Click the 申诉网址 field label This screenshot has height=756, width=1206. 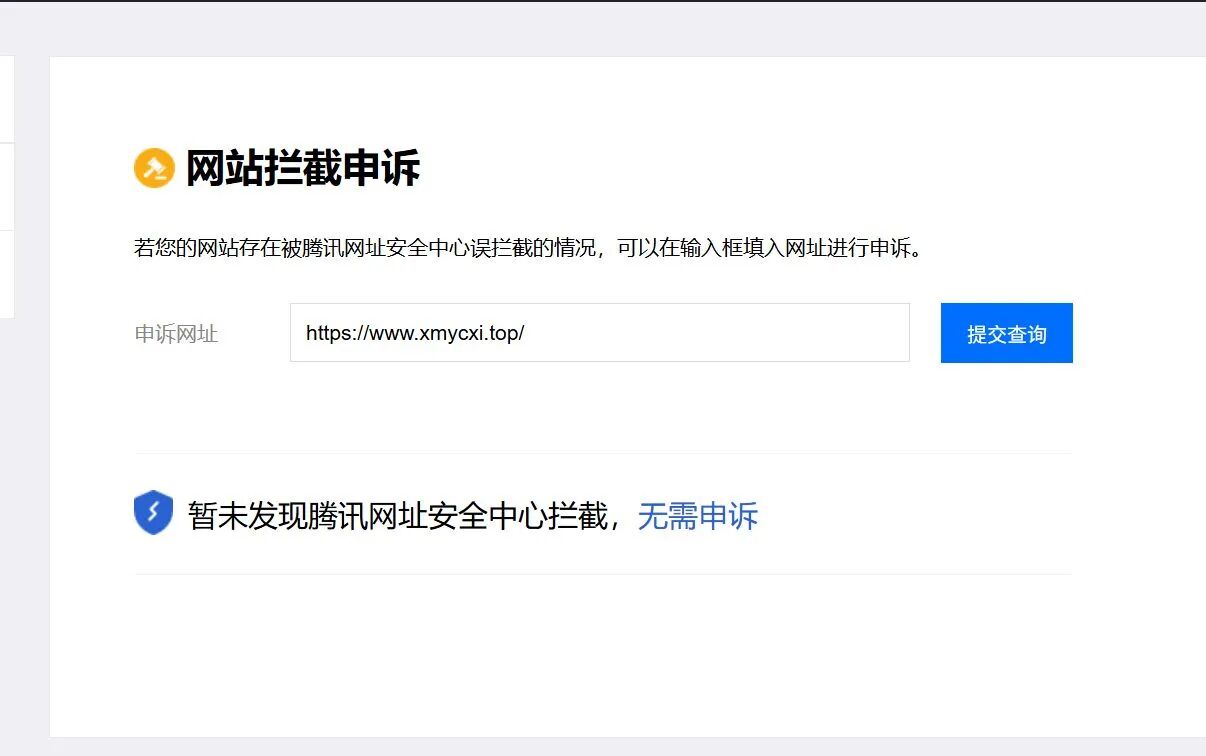coord(176,334)
